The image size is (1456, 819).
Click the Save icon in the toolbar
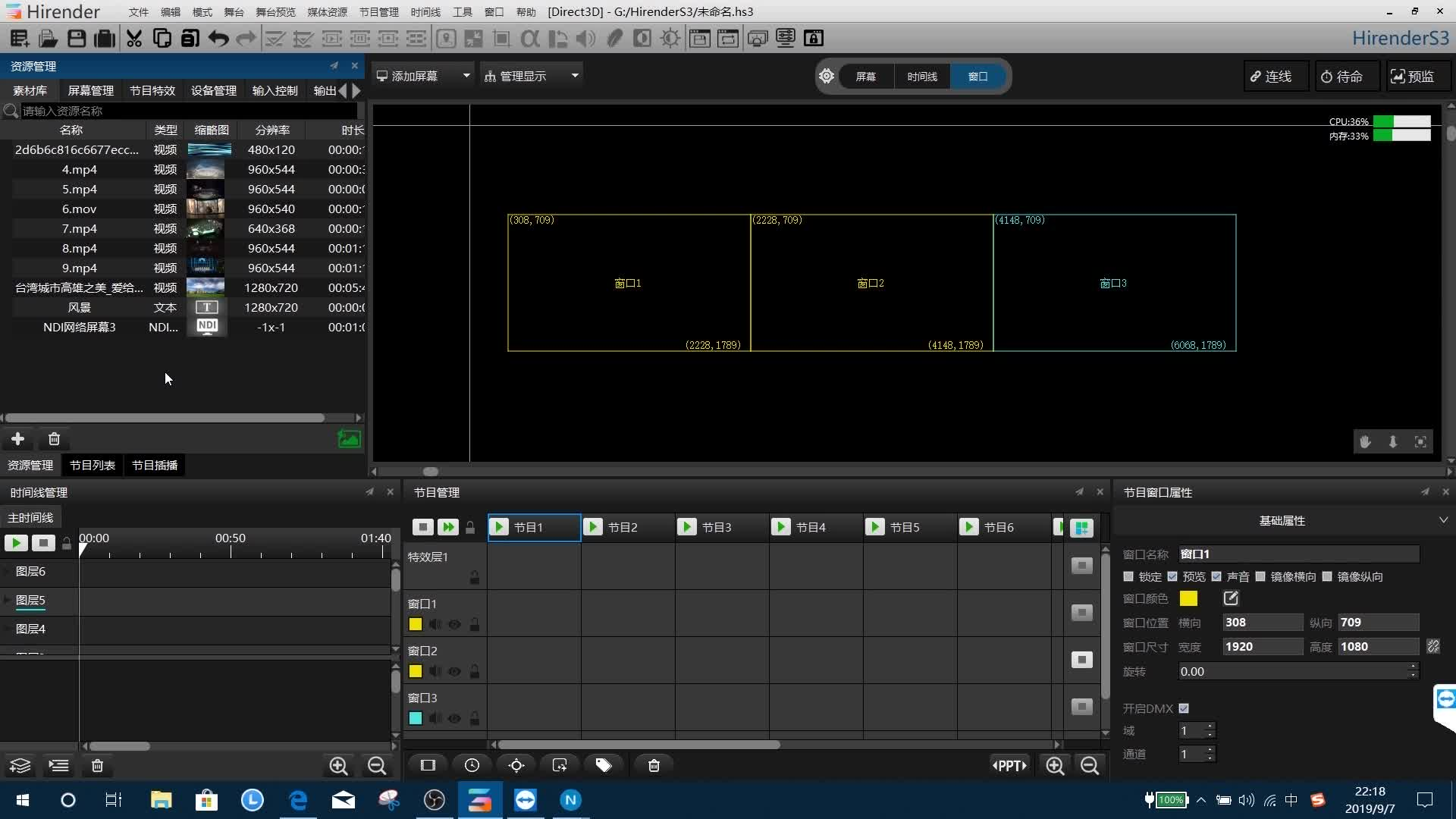click(x=77, y=38)
